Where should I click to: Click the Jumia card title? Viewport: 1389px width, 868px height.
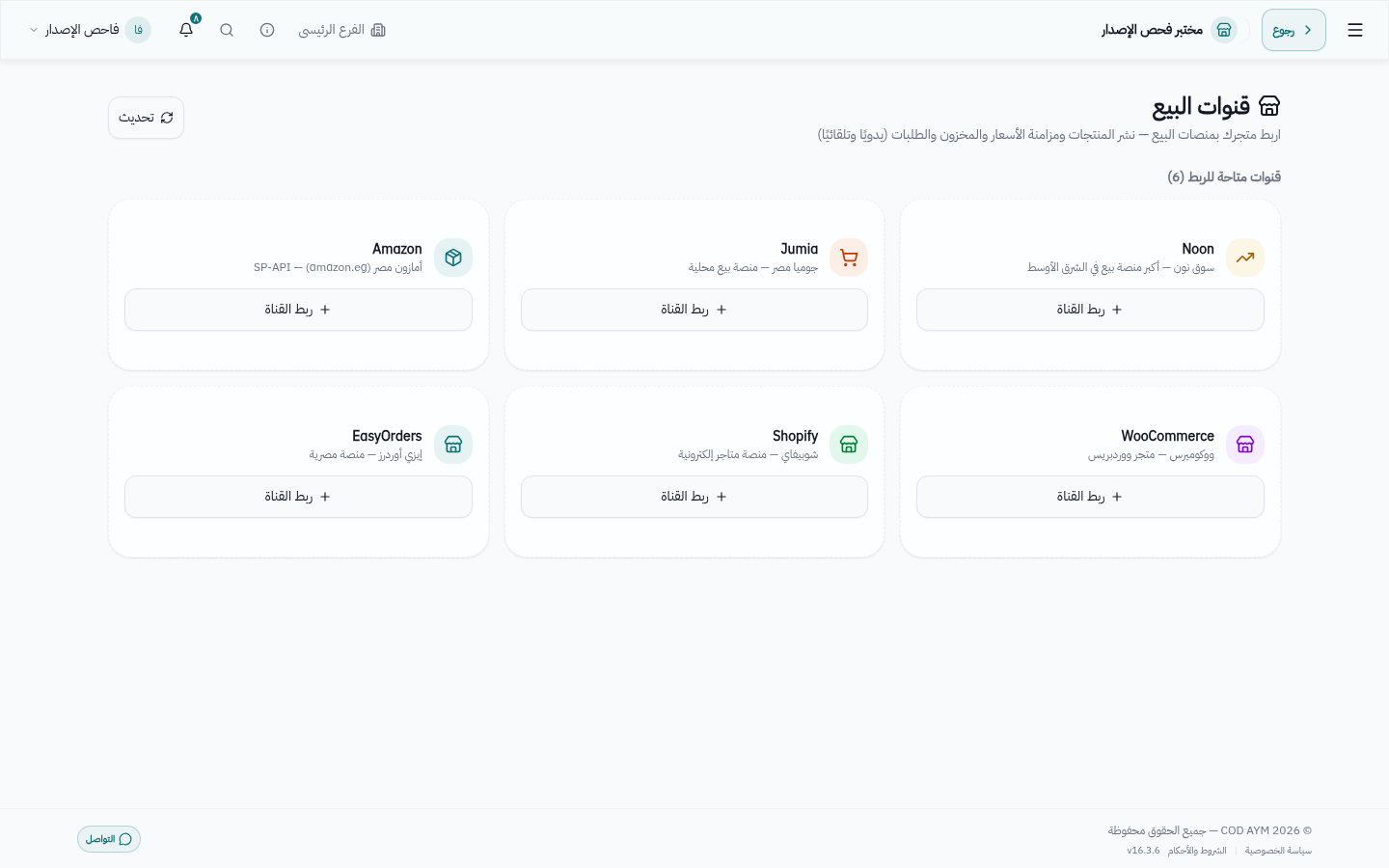point(799,249)
